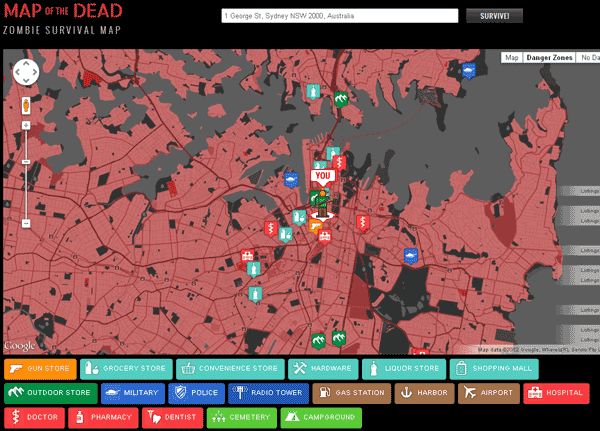Click the Doctor legend button

tap(34, 418)
